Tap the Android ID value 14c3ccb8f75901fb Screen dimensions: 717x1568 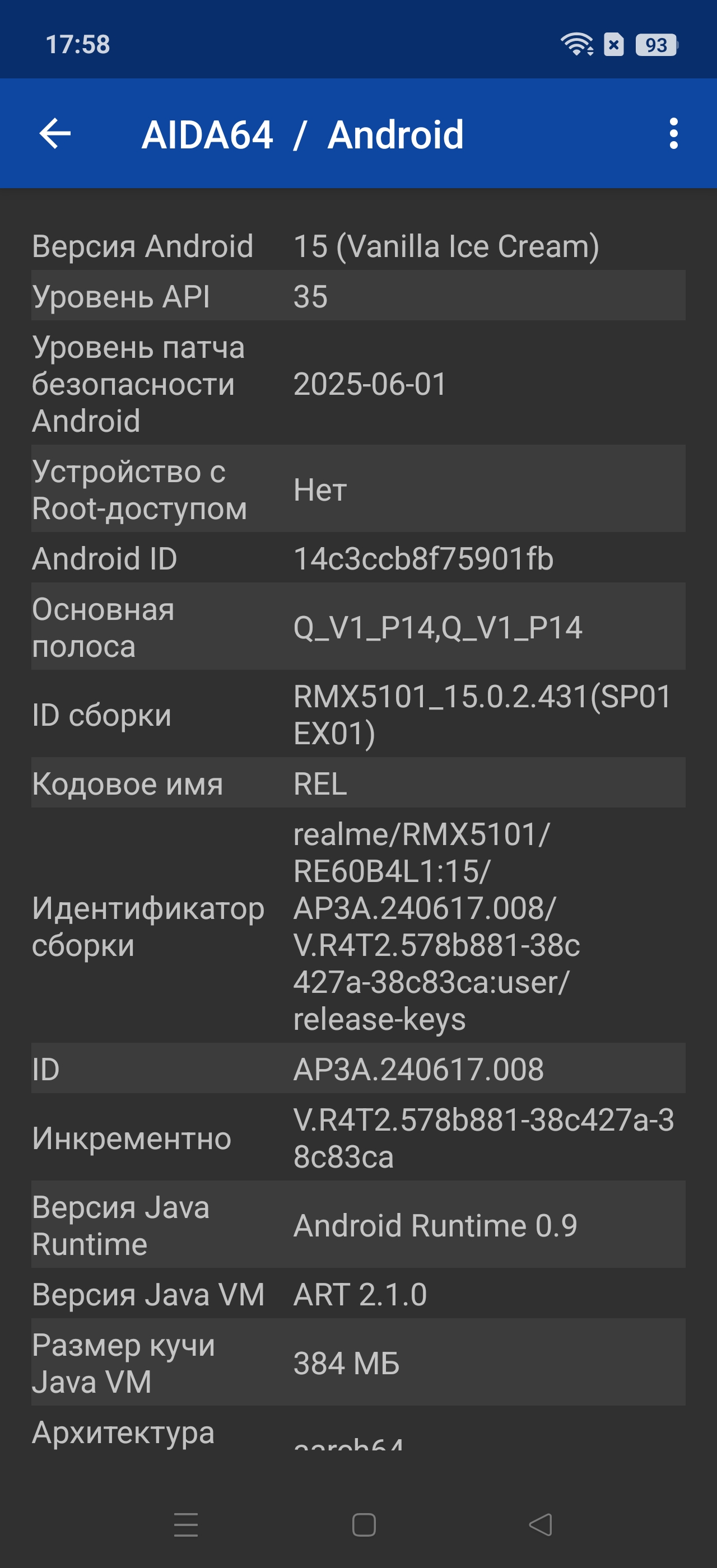click(423, 559)
